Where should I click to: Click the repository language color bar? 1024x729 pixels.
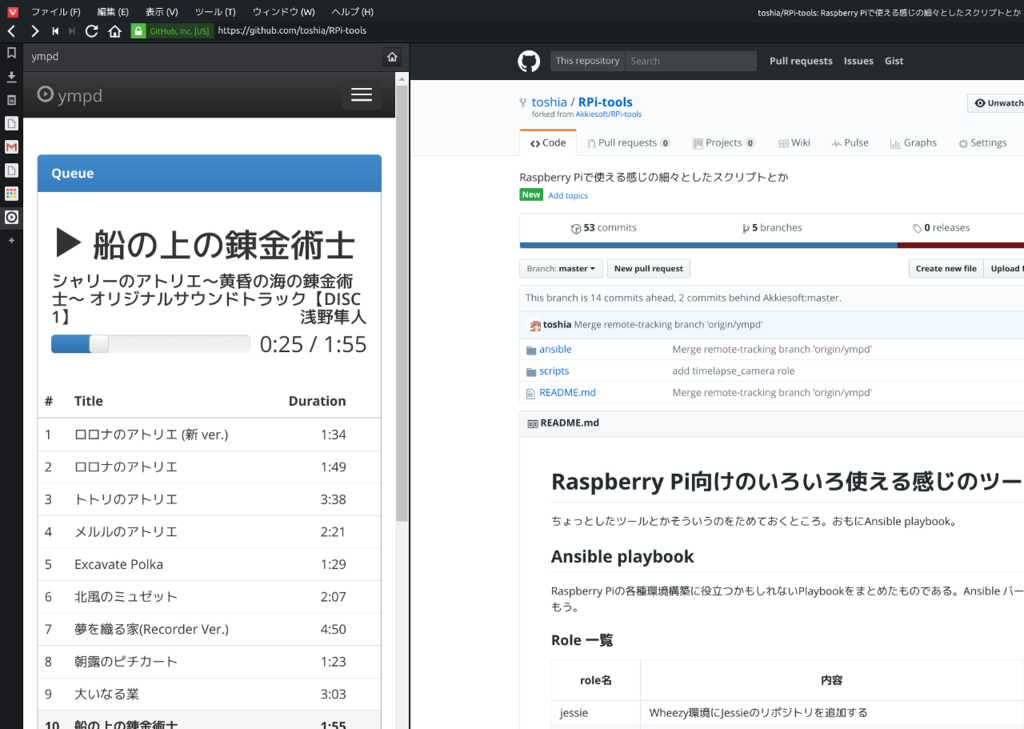pos(772,246)
